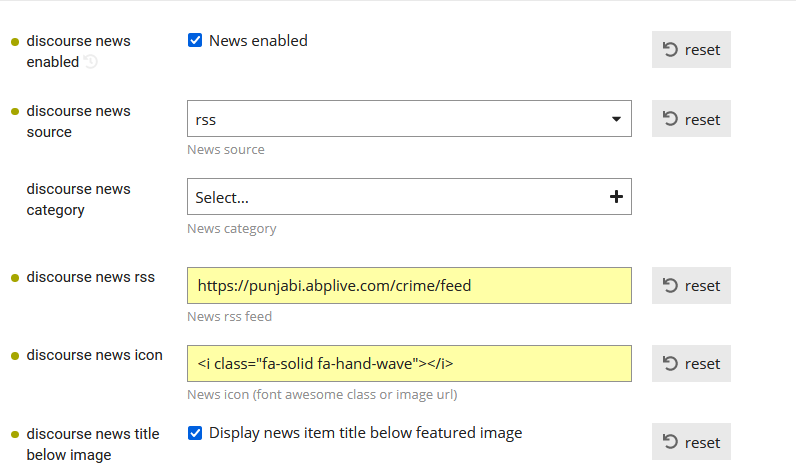Reset the discourse news rss setting
This screenshot has height=473, width=796.
(x=691, y=286)
